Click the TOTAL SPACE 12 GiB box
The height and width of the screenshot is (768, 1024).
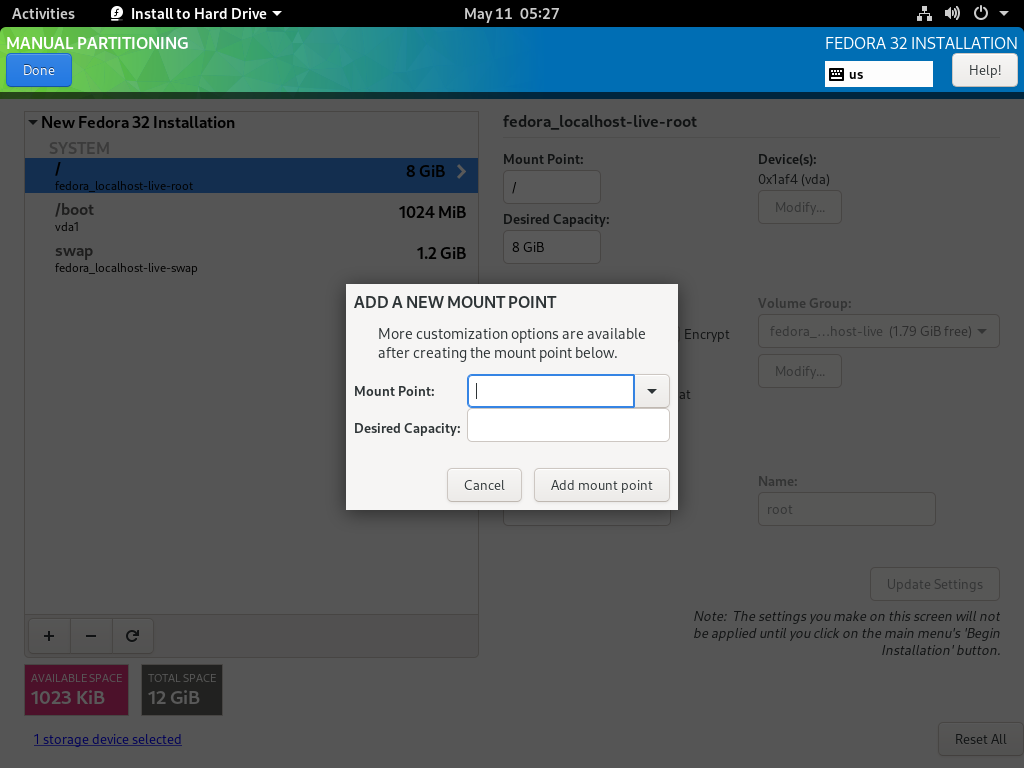pyautogui.click(x=182, y=690)
